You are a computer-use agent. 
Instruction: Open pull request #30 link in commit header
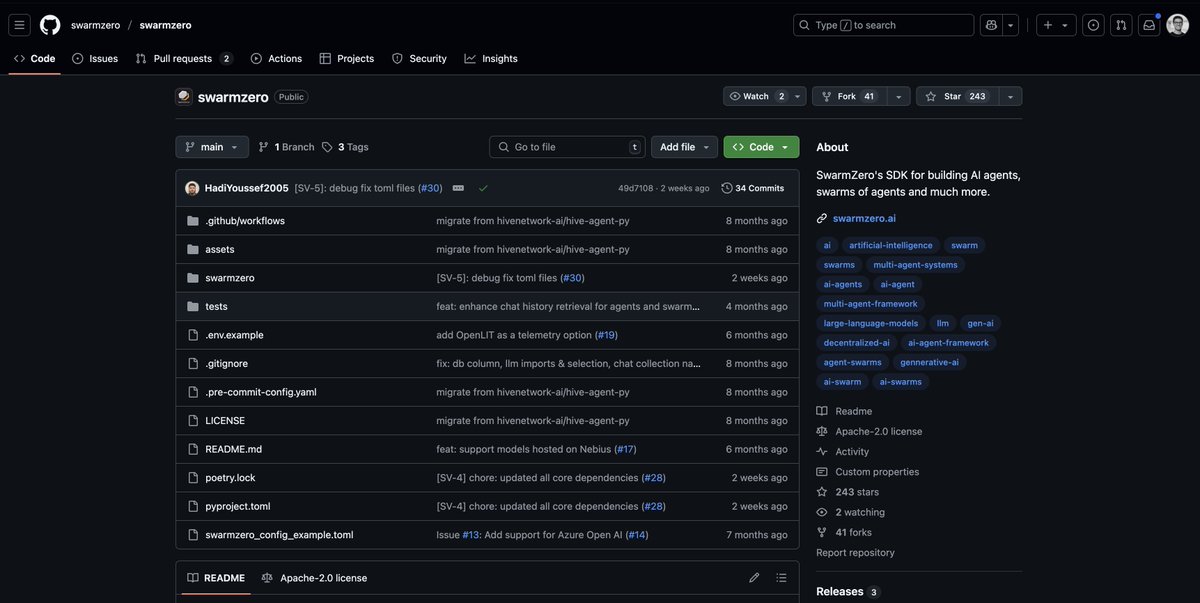pos(430,188)
